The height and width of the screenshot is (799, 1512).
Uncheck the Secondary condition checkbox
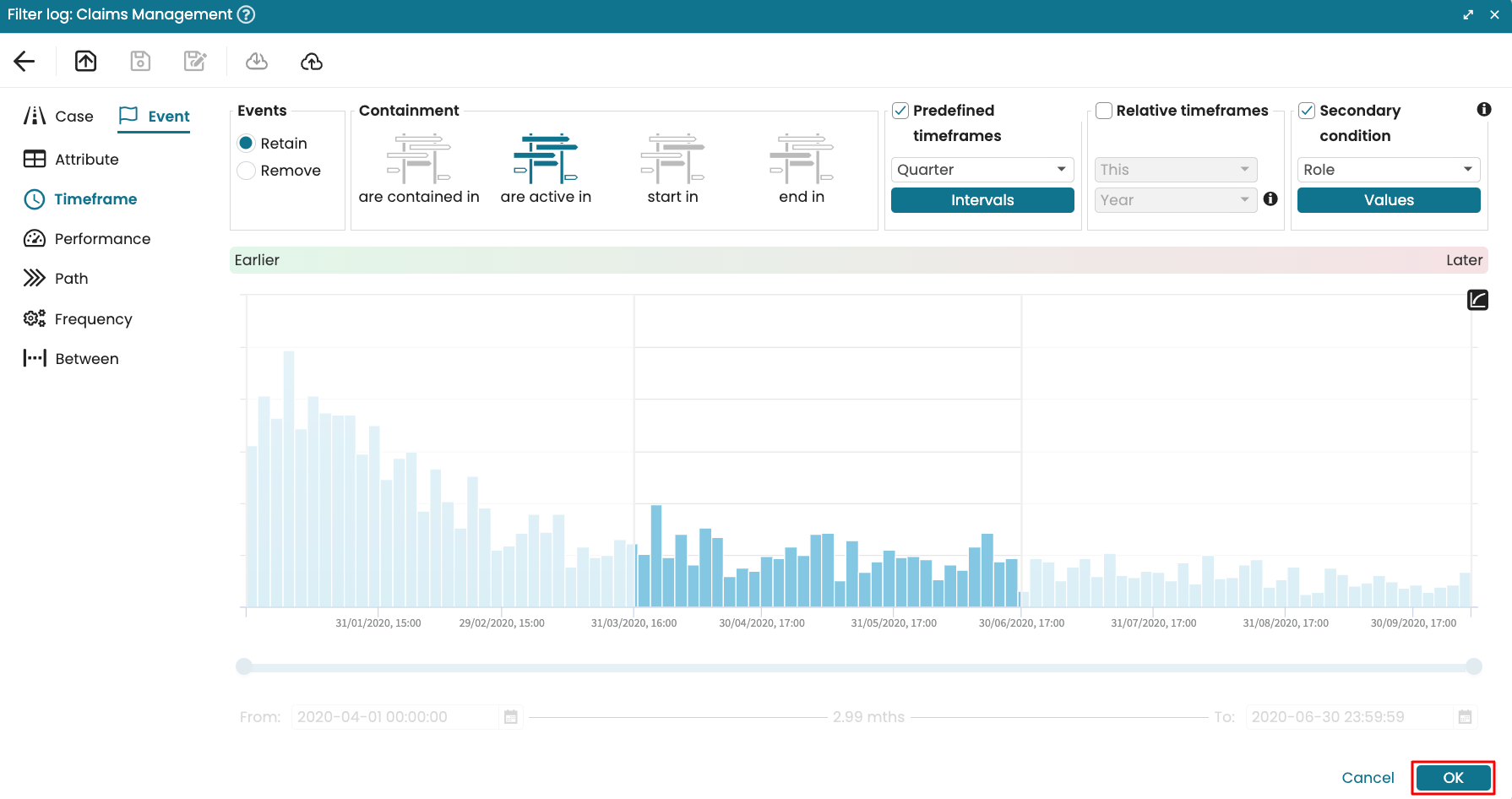click(x=1307, y=111)
